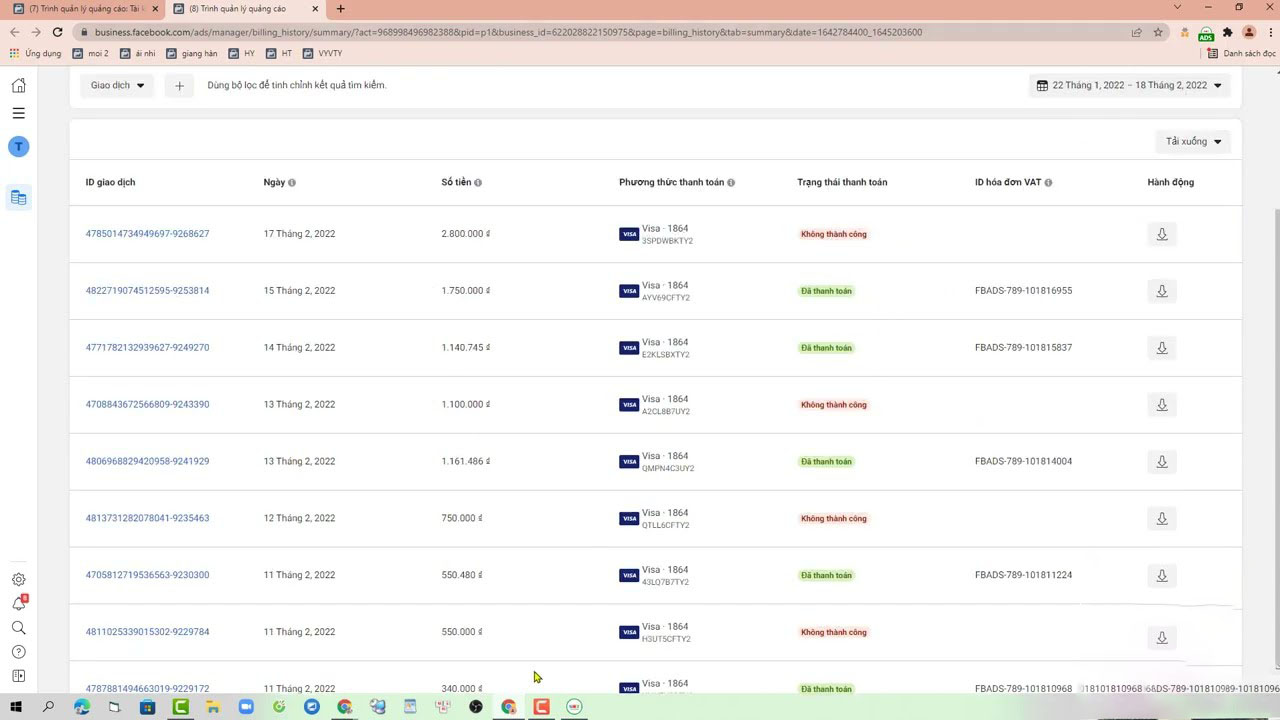
Task: Open transaction 4806968829420958-9241929
Action: coord(148,462)
